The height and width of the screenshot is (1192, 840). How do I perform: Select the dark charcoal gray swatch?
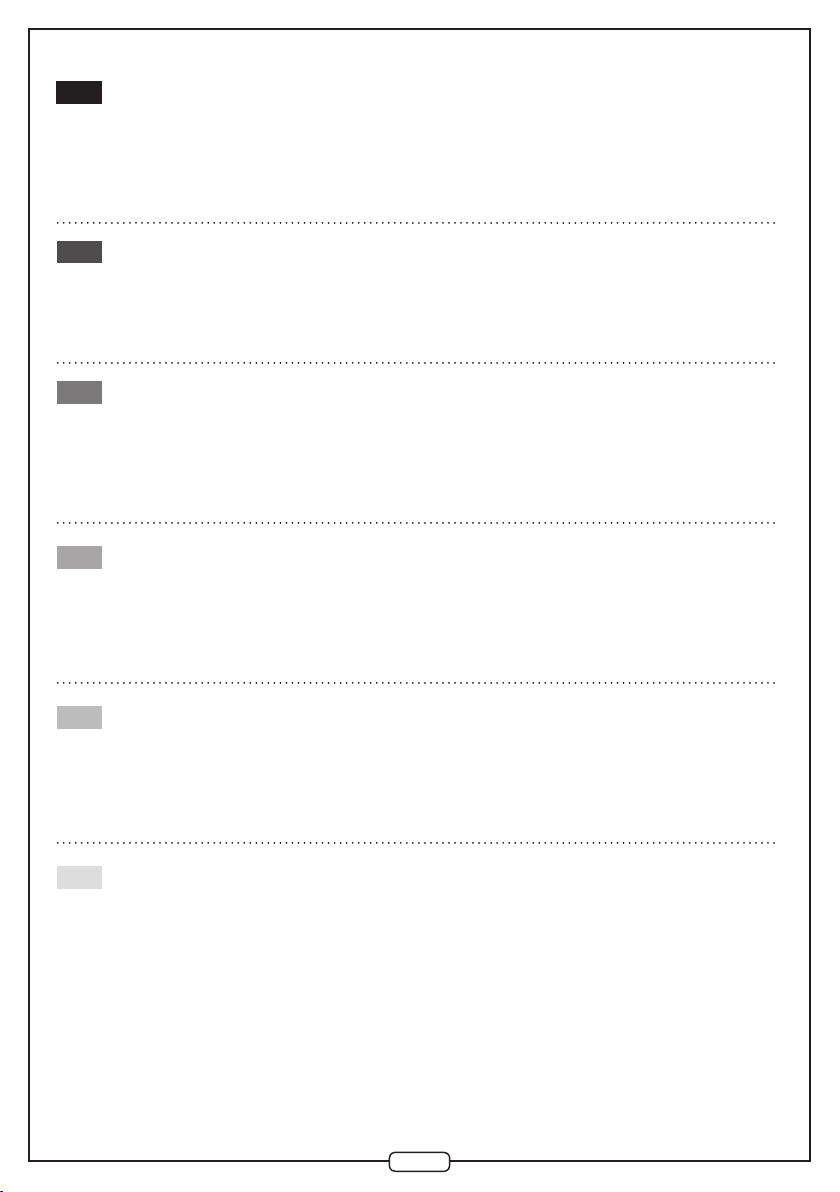tap(79, 252)
